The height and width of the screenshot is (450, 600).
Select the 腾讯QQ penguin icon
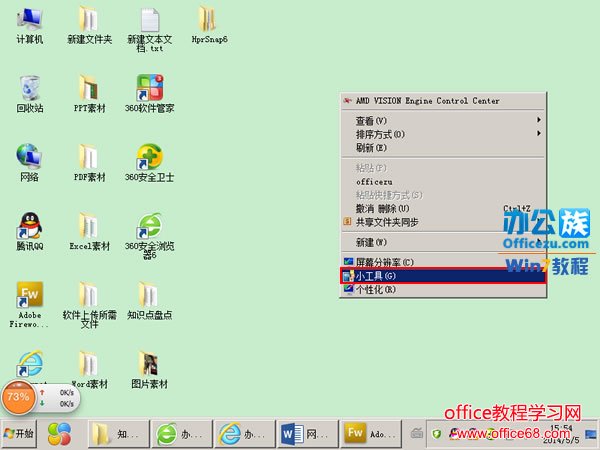(29, 232)
